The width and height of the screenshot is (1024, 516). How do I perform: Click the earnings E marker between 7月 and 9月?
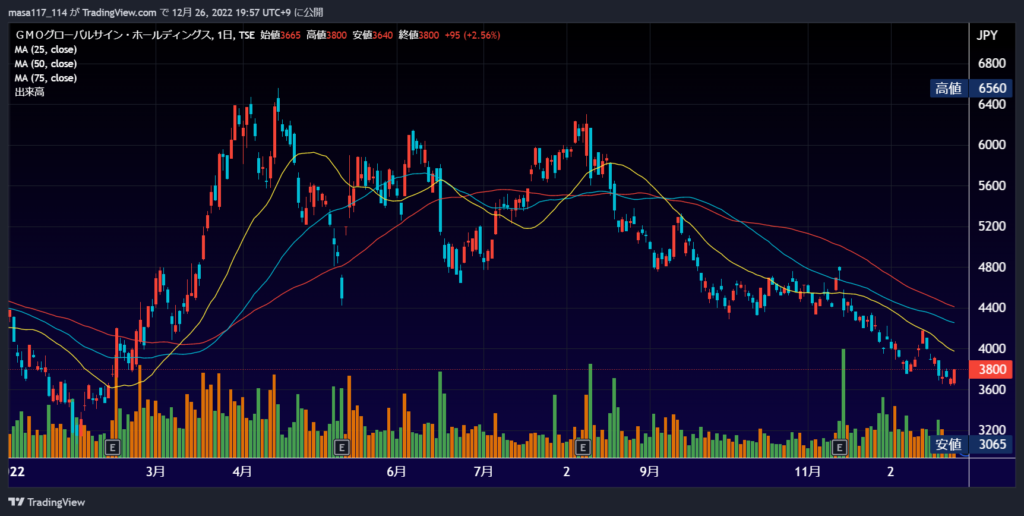tap(583, 447)
